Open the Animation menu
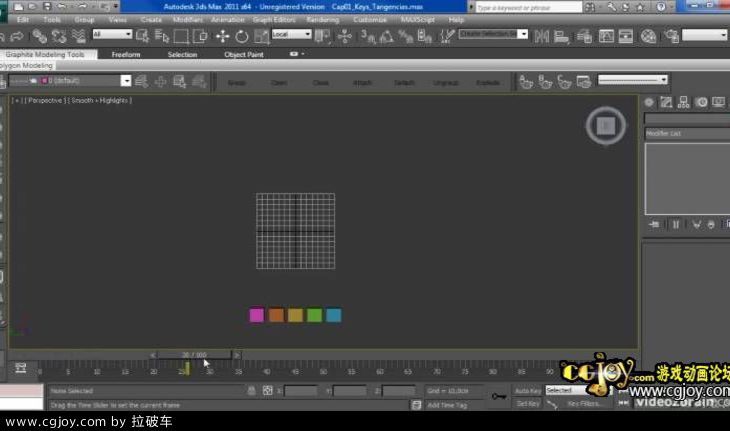 point(227,20)
